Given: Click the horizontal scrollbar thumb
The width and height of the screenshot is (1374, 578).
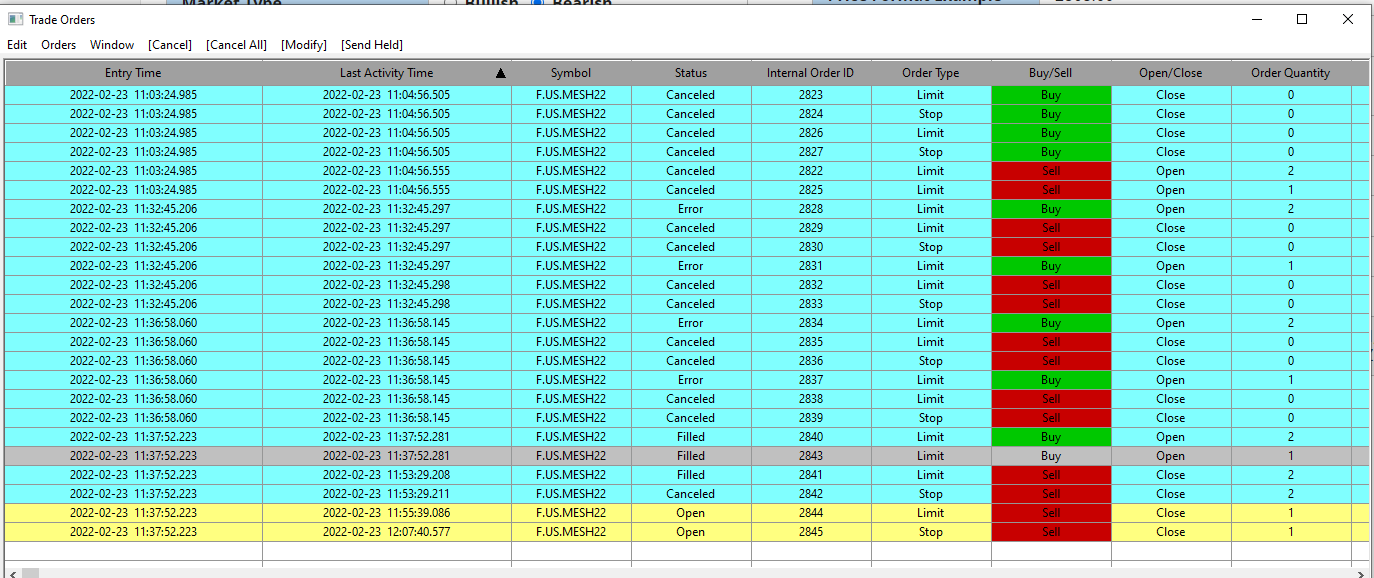Looking at the screenshot, I should 31,573.
